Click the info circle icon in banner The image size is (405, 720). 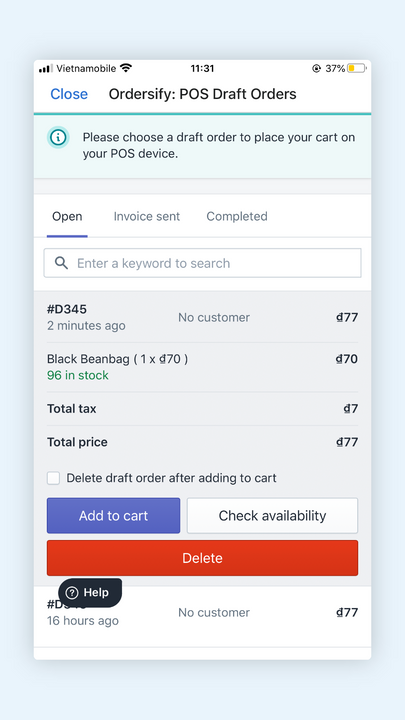point(58,137)
